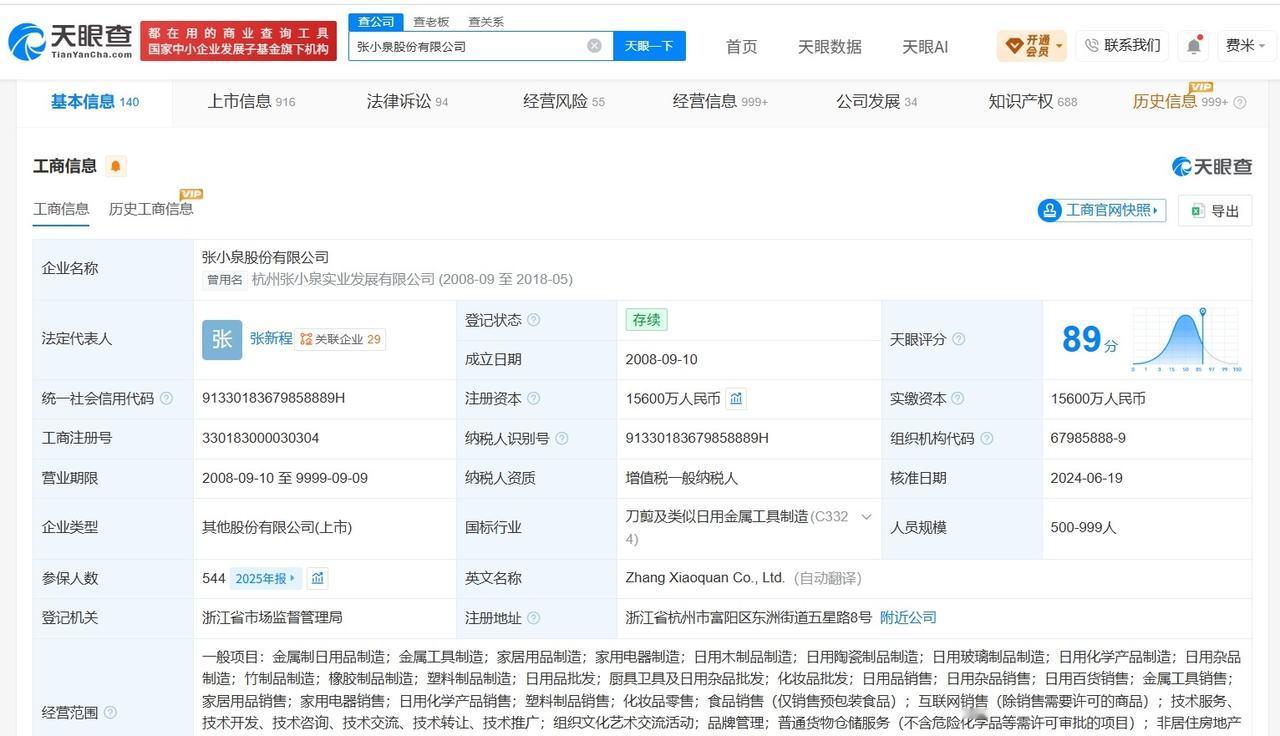Image resolution: width=1280 pixels, height=736 pixels.
Task: Open 天眼AI in top navigation
Action: [925, 47]
